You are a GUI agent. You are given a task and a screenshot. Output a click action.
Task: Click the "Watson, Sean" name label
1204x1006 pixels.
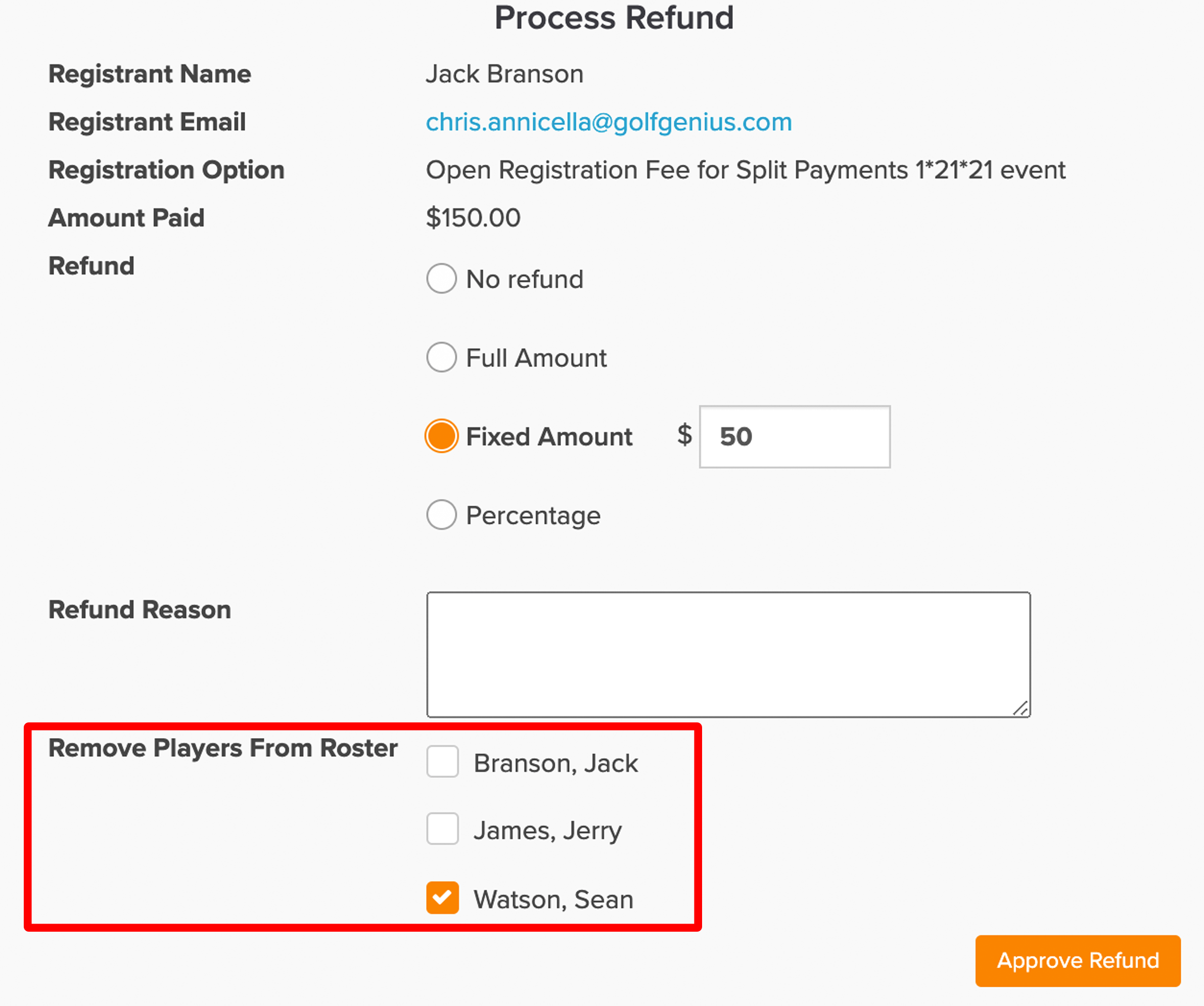pyautogui.click(x=553, y=899)
